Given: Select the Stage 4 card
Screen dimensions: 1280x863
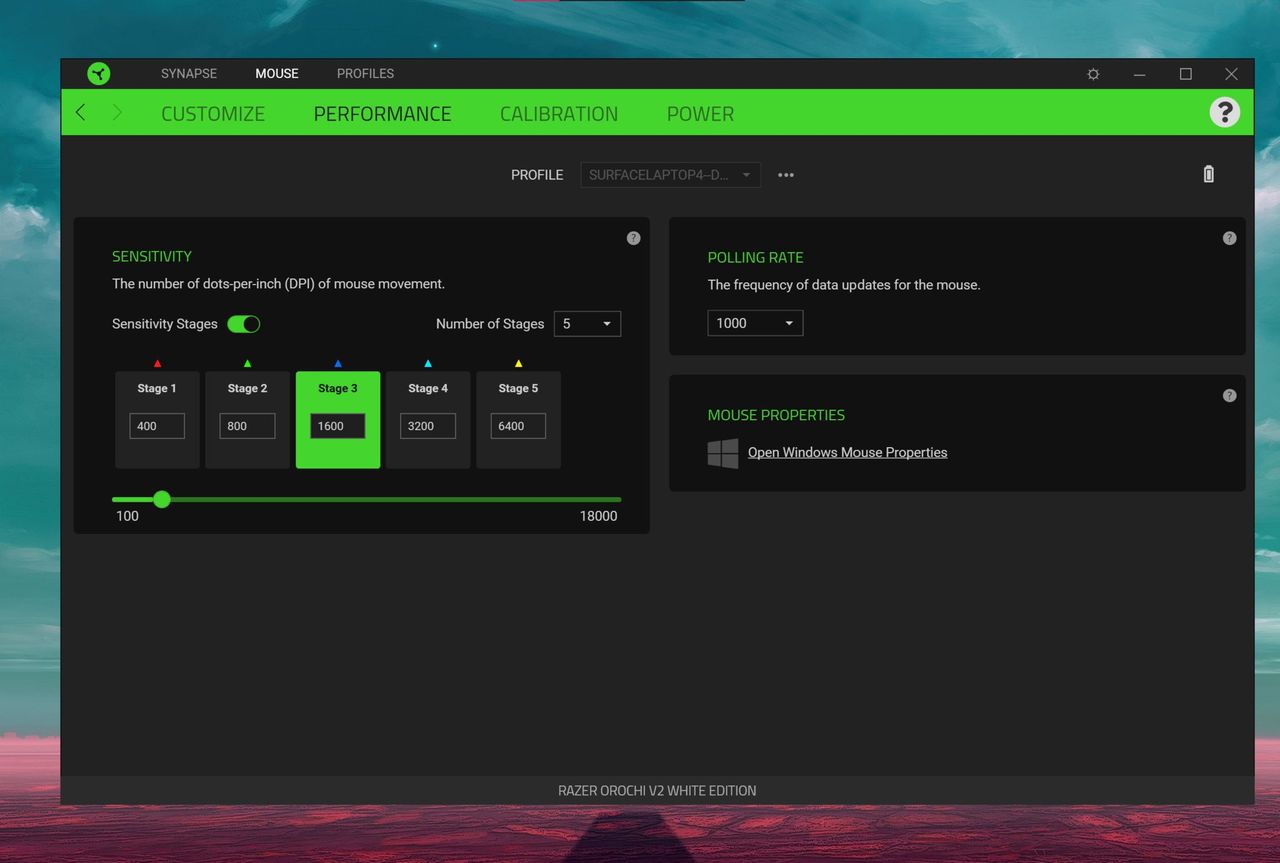Looking at the screenshot, I should 428,420.
